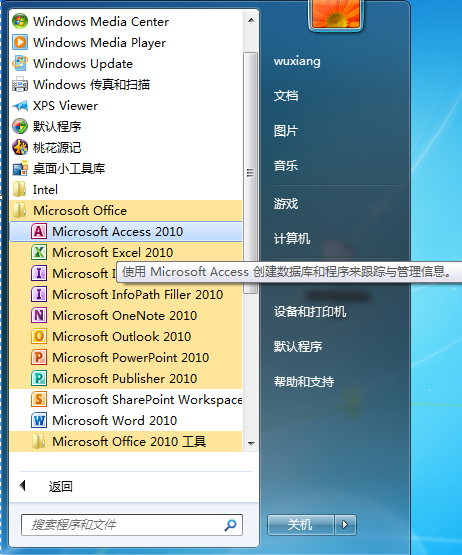Click the Windows Update icon
This screenshot has height=555, width=462.
tap(20, 64)
